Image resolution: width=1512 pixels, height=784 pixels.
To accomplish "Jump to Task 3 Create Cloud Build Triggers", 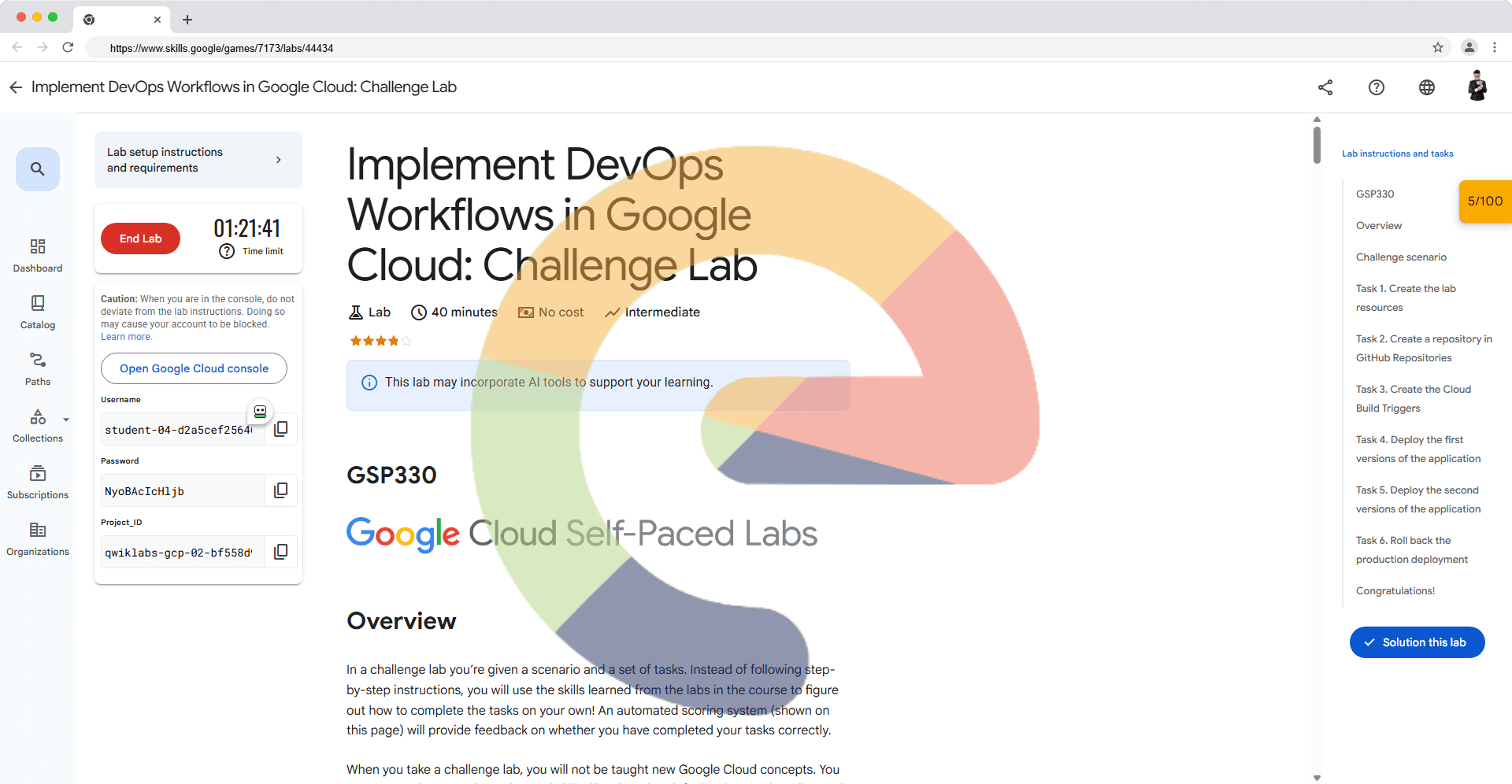I will tap(1414, 398).
